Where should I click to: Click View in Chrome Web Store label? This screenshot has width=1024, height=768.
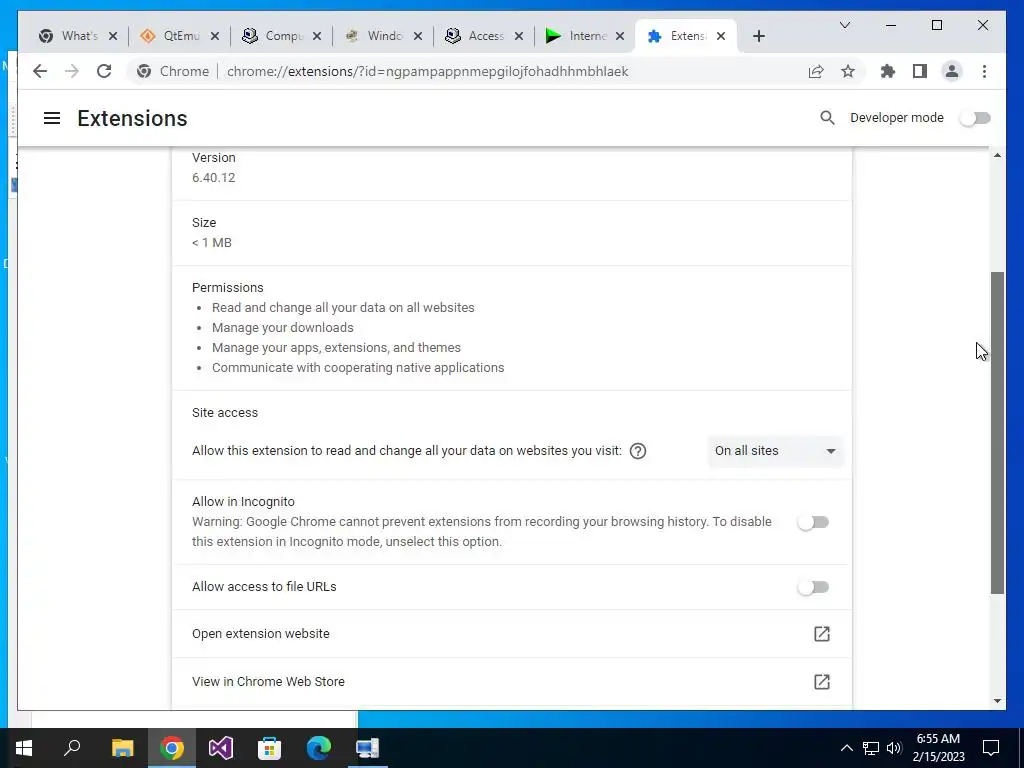(268, 682)
